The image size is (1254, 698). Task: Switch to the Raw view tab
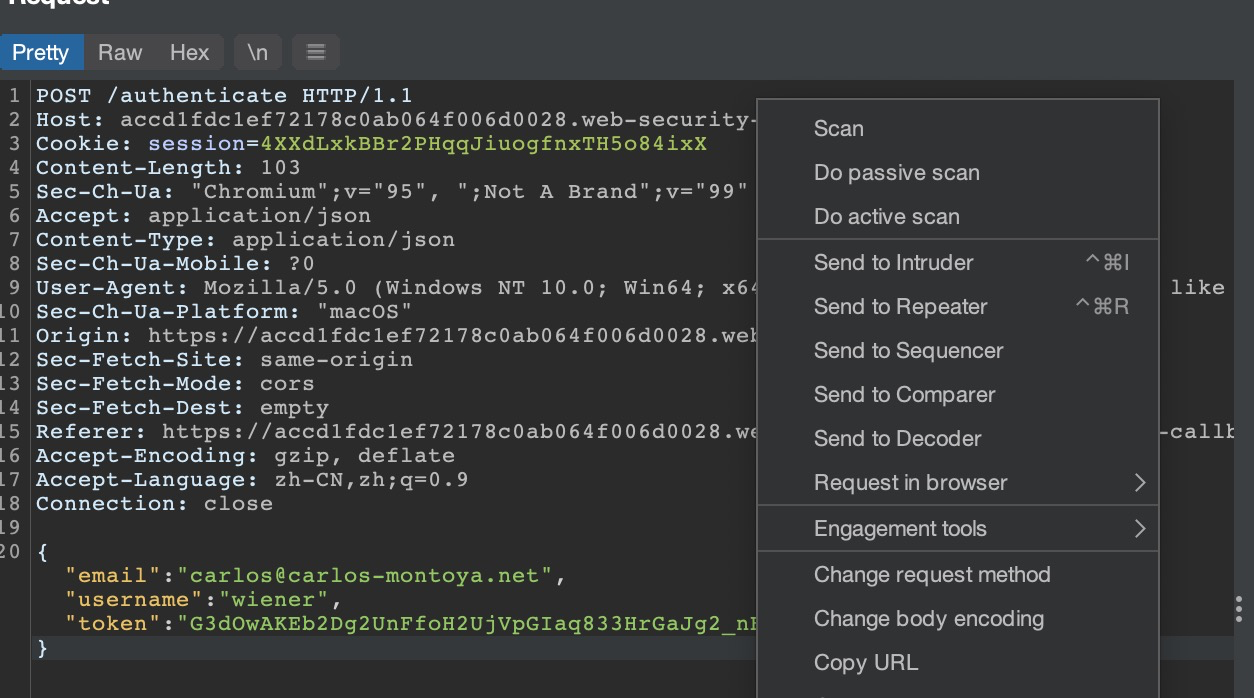click(120, 52)
